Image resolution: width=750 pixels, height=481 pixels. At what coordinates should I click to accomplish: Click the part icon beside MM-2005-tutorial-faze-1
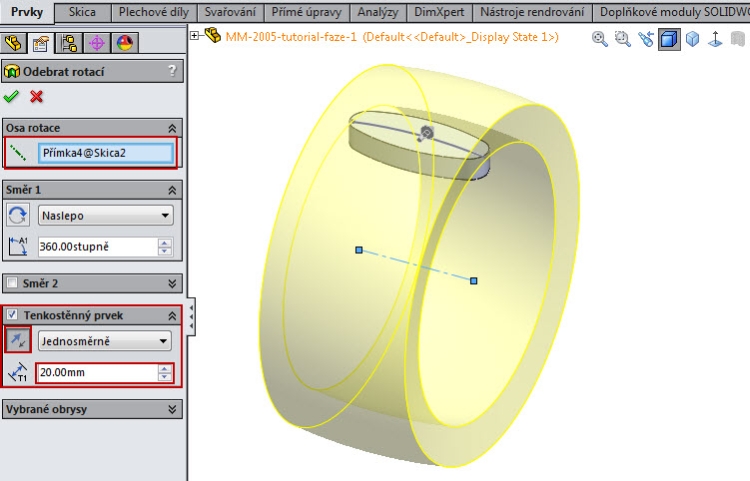tap(213, 35)
